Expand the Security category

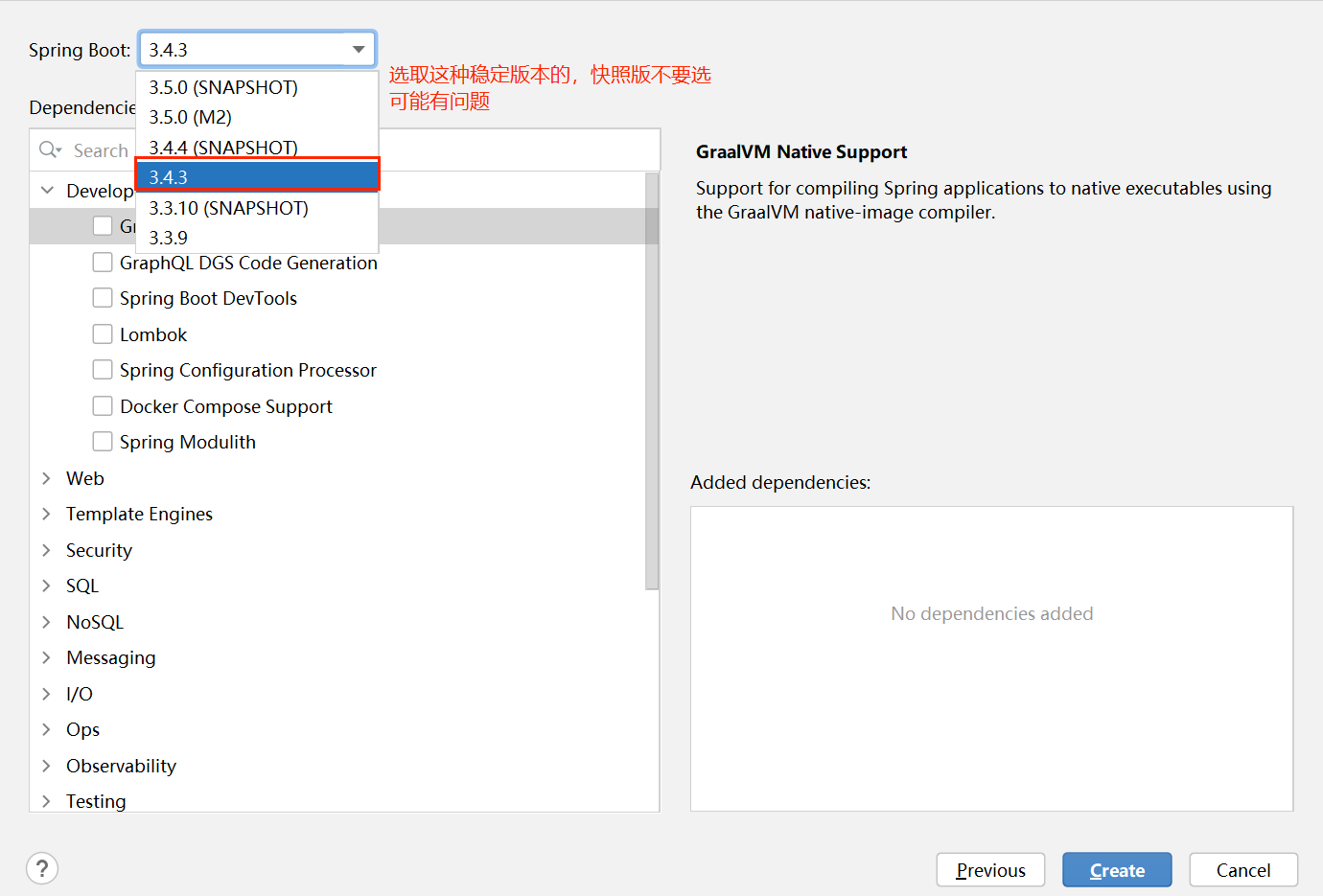[47, 550]
